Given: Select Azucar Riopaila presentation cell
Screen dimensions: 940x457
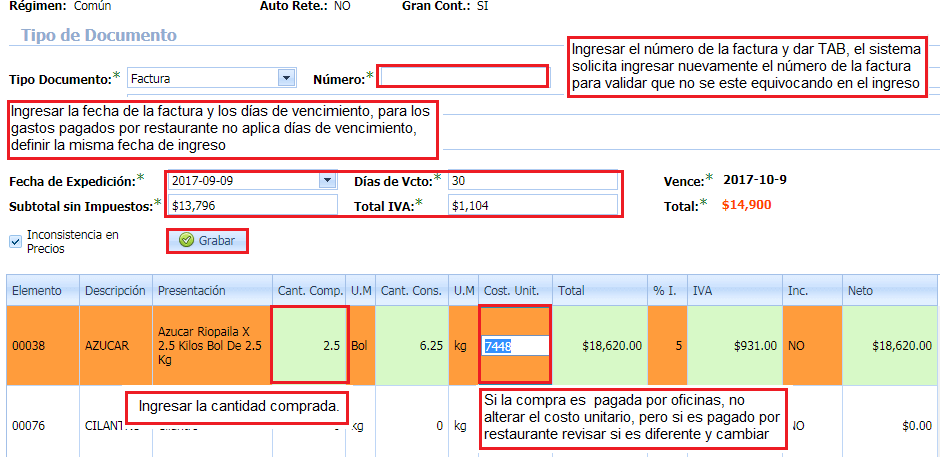Looking at the screenshot, I should 212,345.
